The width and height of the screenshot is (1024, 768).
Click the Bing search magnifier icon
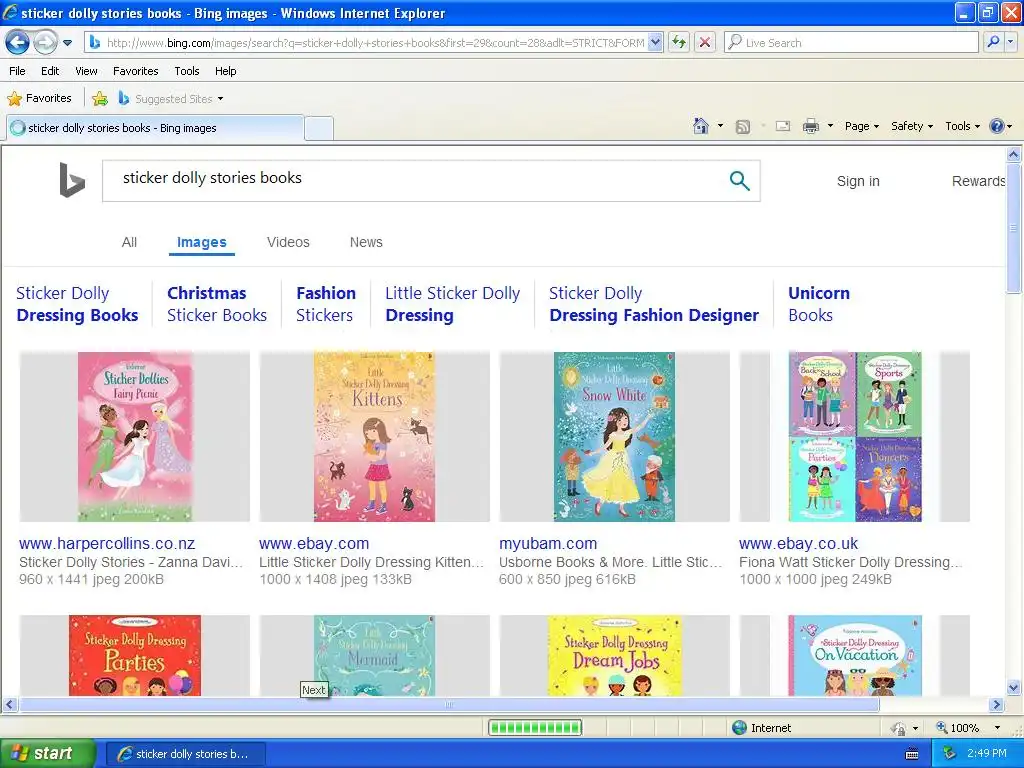pyautogui.click(x=739, y=180)
